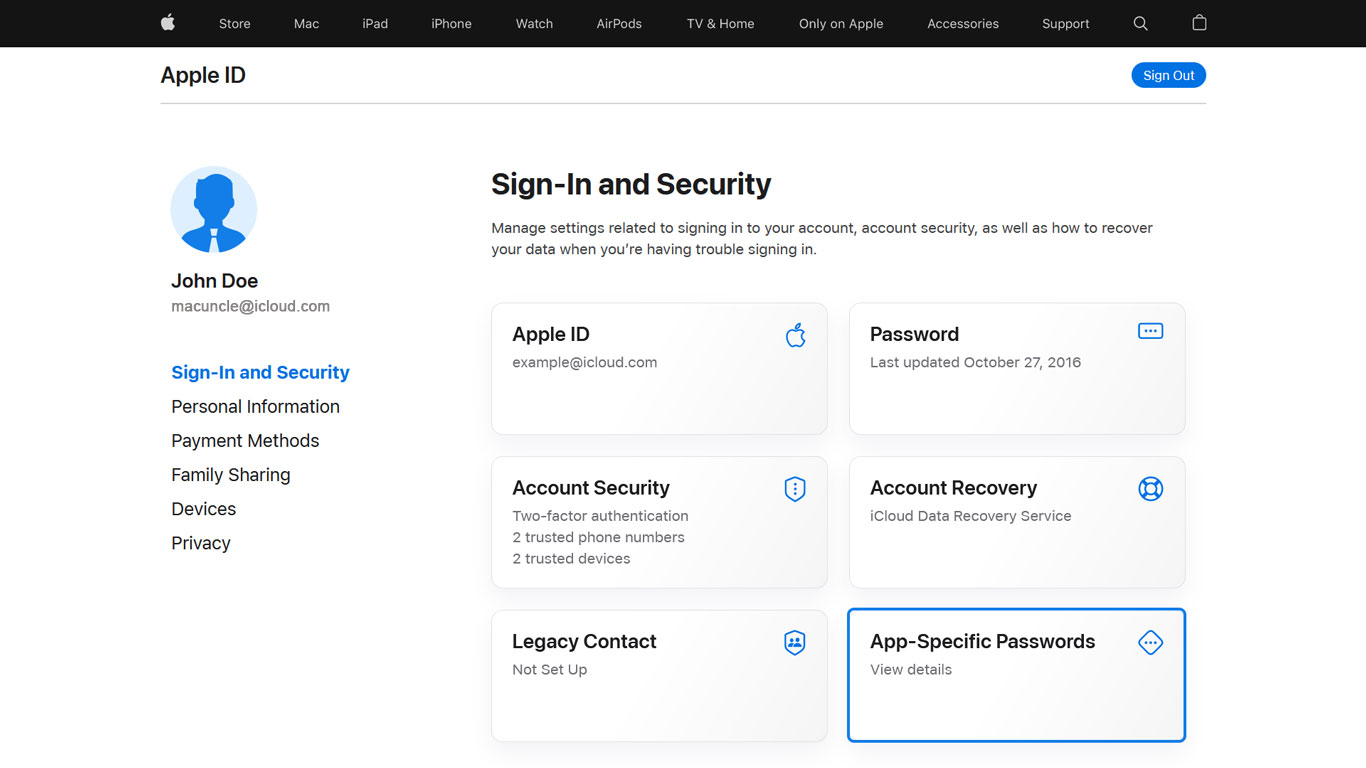Open Payment Methods in the sidebar

(245, 441)
